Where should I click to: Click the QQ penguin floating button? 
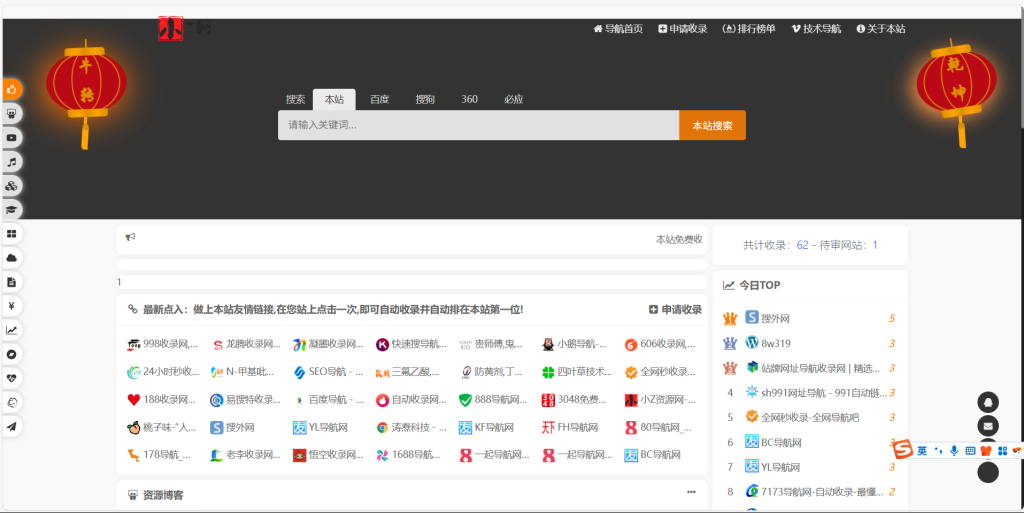(x=988, y=402)
